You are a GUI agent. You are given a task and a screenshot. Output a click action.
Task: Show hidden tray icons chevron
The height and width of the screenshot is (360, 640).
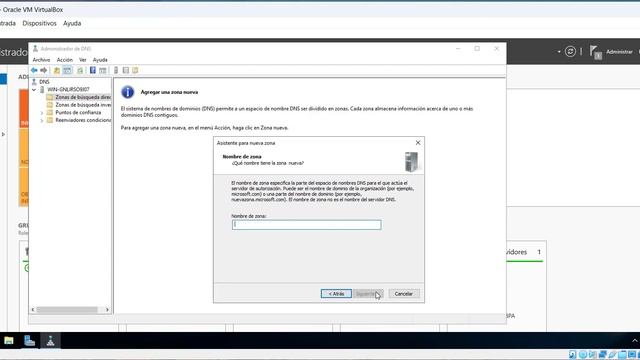[x=635, y=340]
